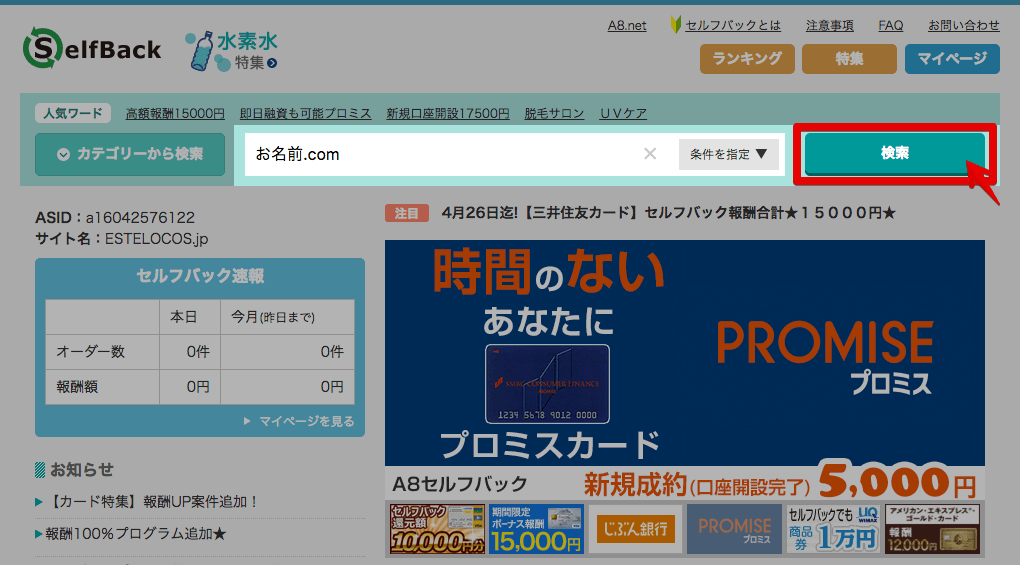Select the じぶん銀行 thumbnail
This screenshot has width=1020, height=565.
(x=636, y=529)
